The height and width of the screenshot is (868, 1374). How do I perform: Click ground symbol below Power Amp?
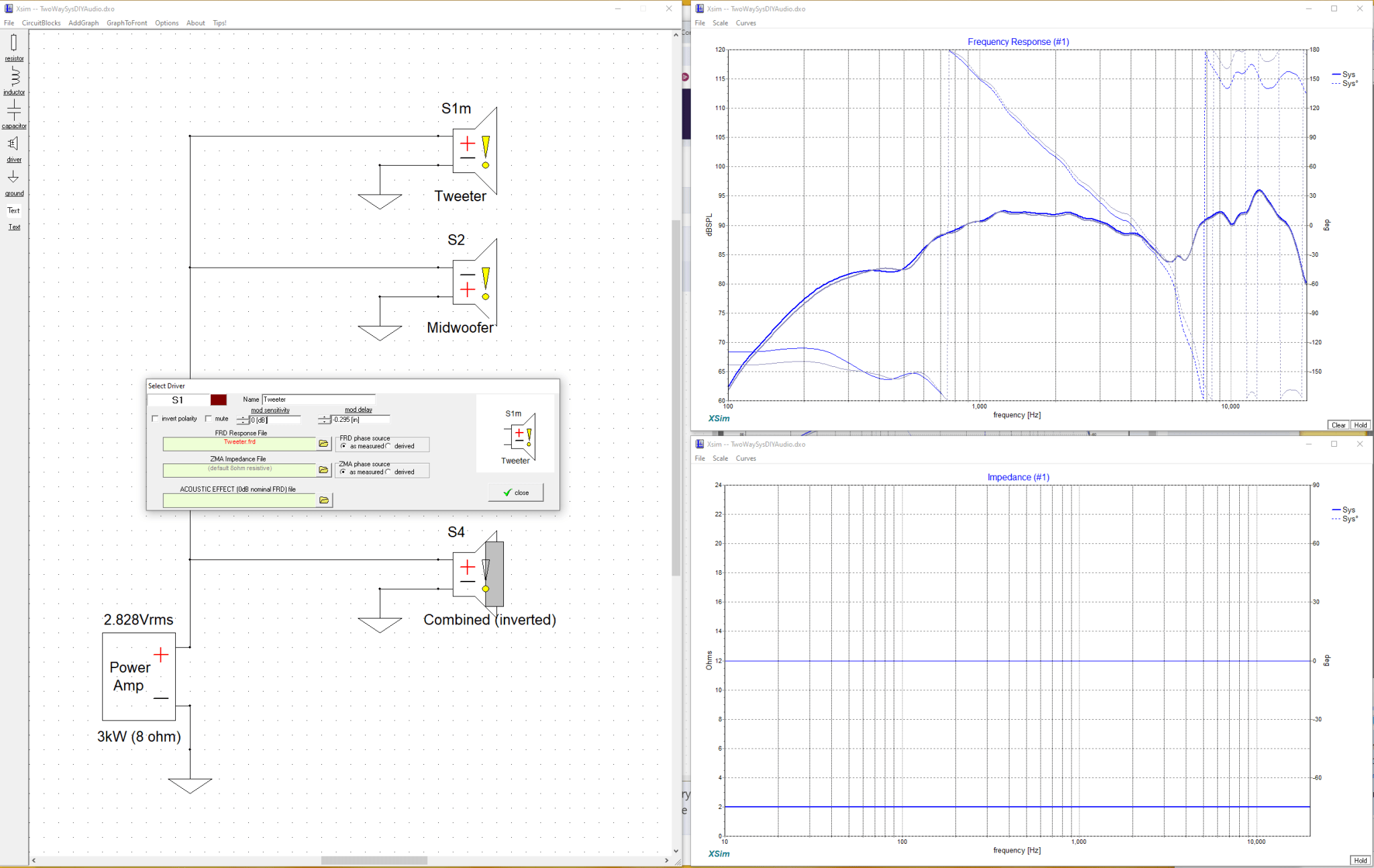(x=190, y=785)
